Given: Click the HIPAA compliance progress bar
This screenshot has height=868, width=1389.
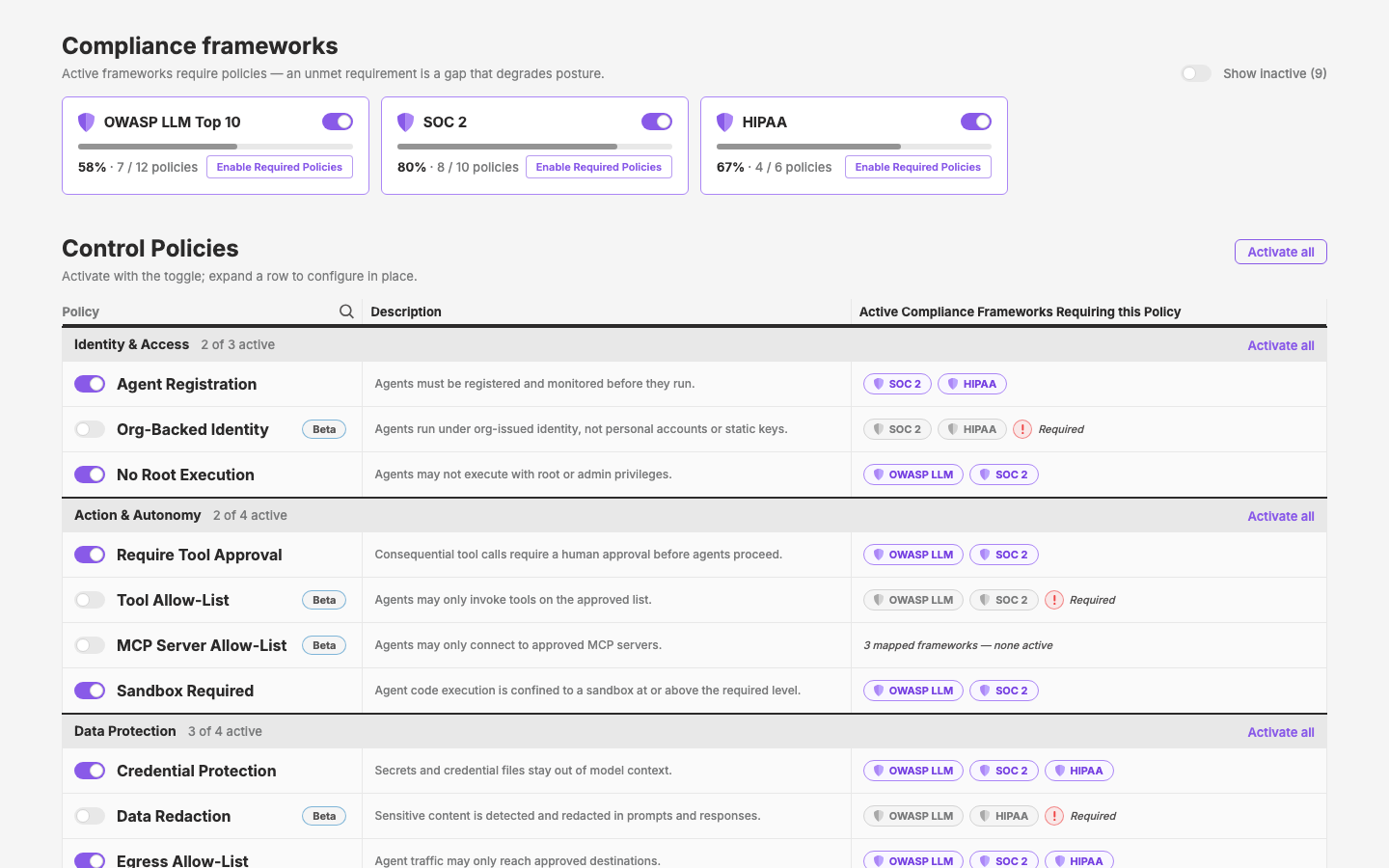Looking at the screenshot, I should pos(854,147).
